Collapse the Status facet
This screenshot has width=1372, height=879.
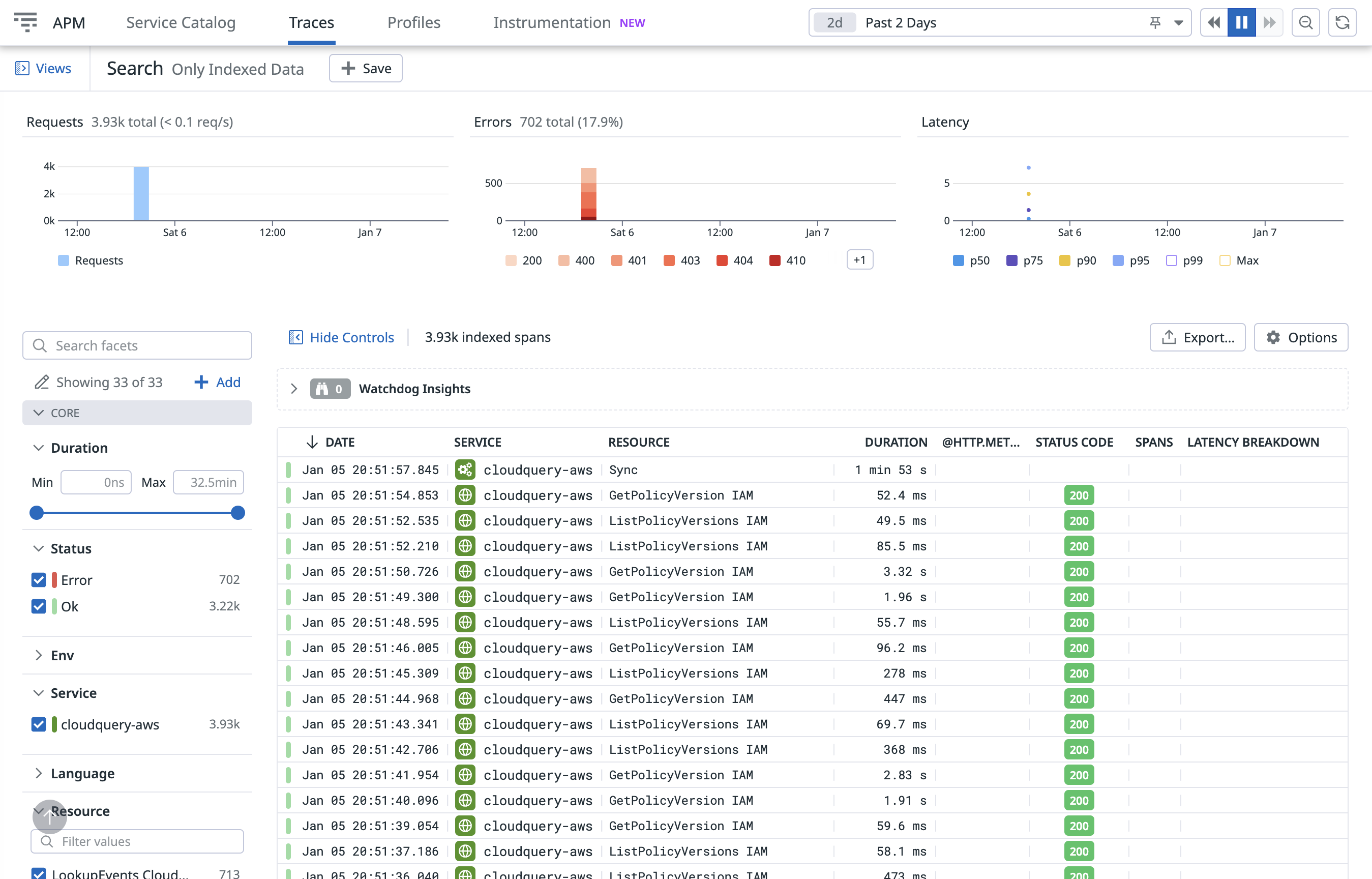coord(38,548)
